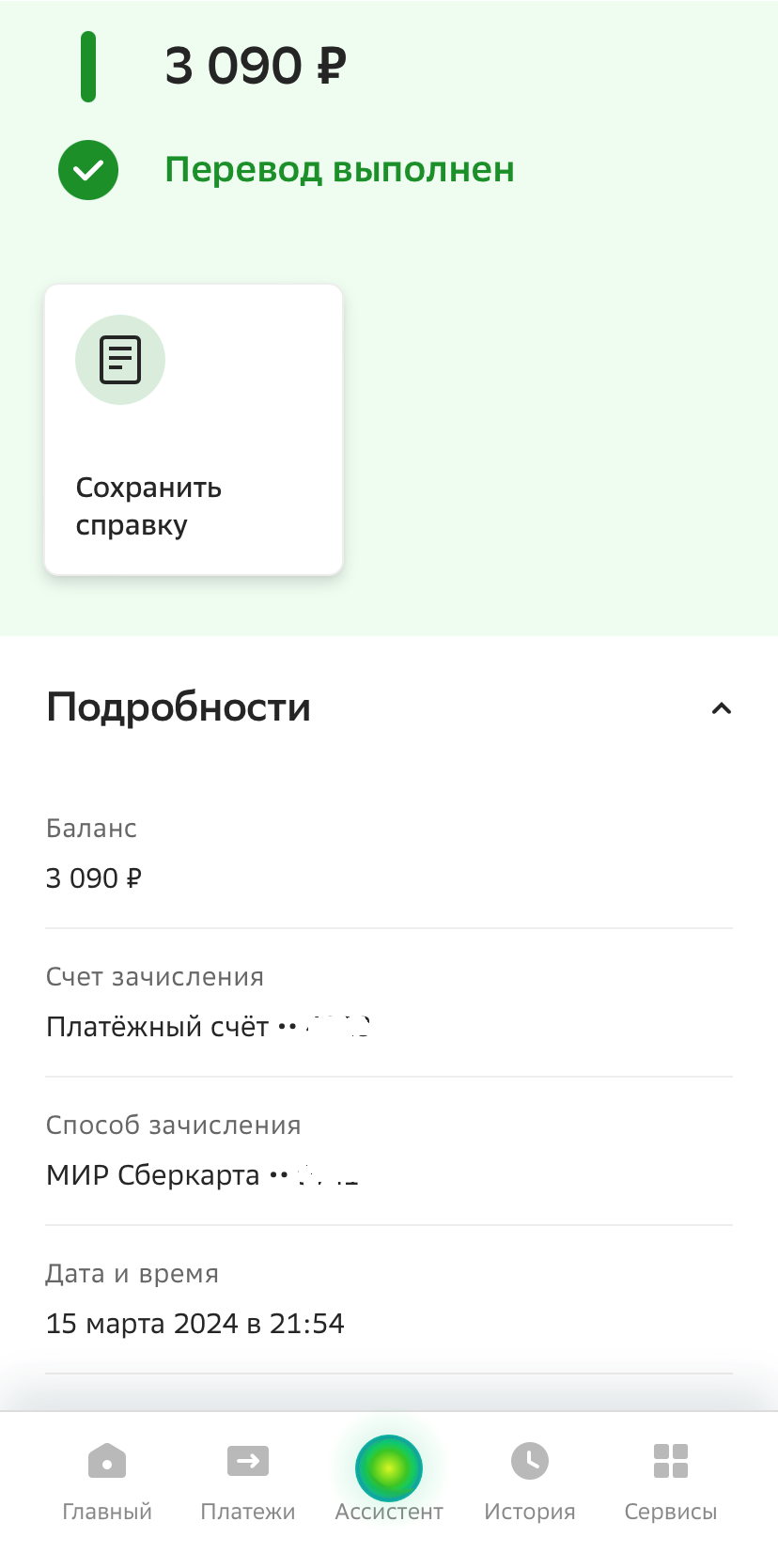Tap the green checkmark success icon
Image resolution: width=778 pixels, height=1568 pixels.
coord(88,170)
